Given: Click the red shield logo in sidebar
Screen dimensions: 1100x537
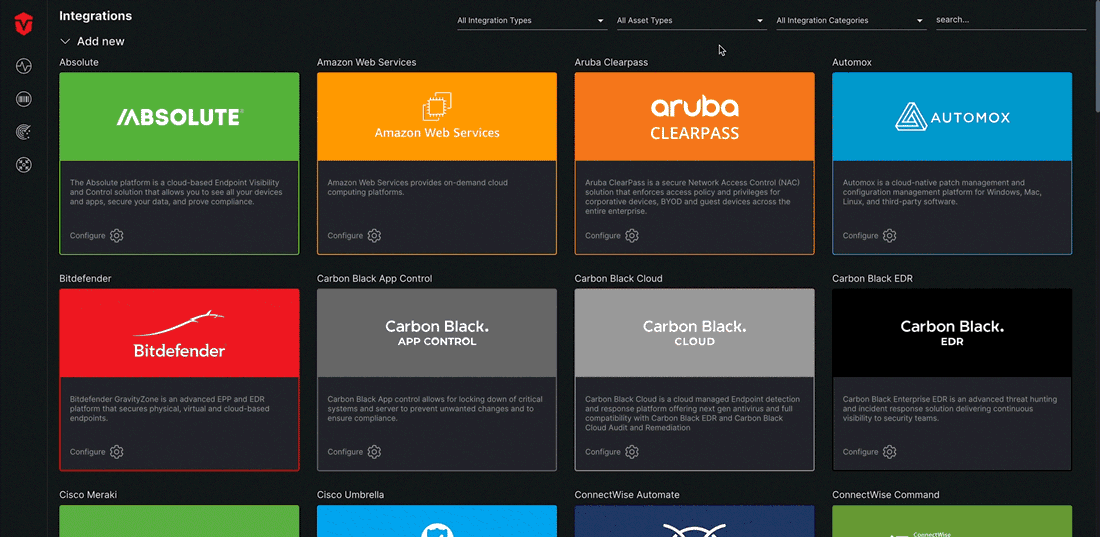Looking at the screenshot, I should (x=24, y=25).
